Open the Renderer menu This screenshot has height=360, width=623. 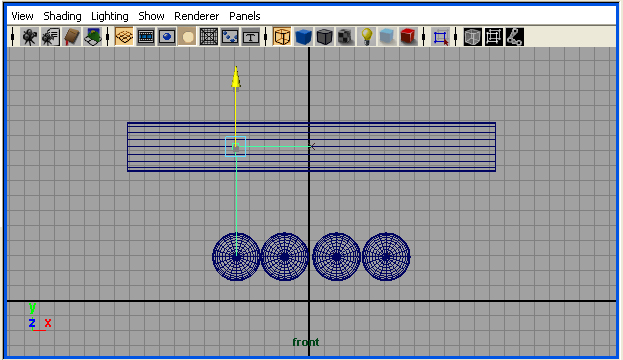(197, 16)
